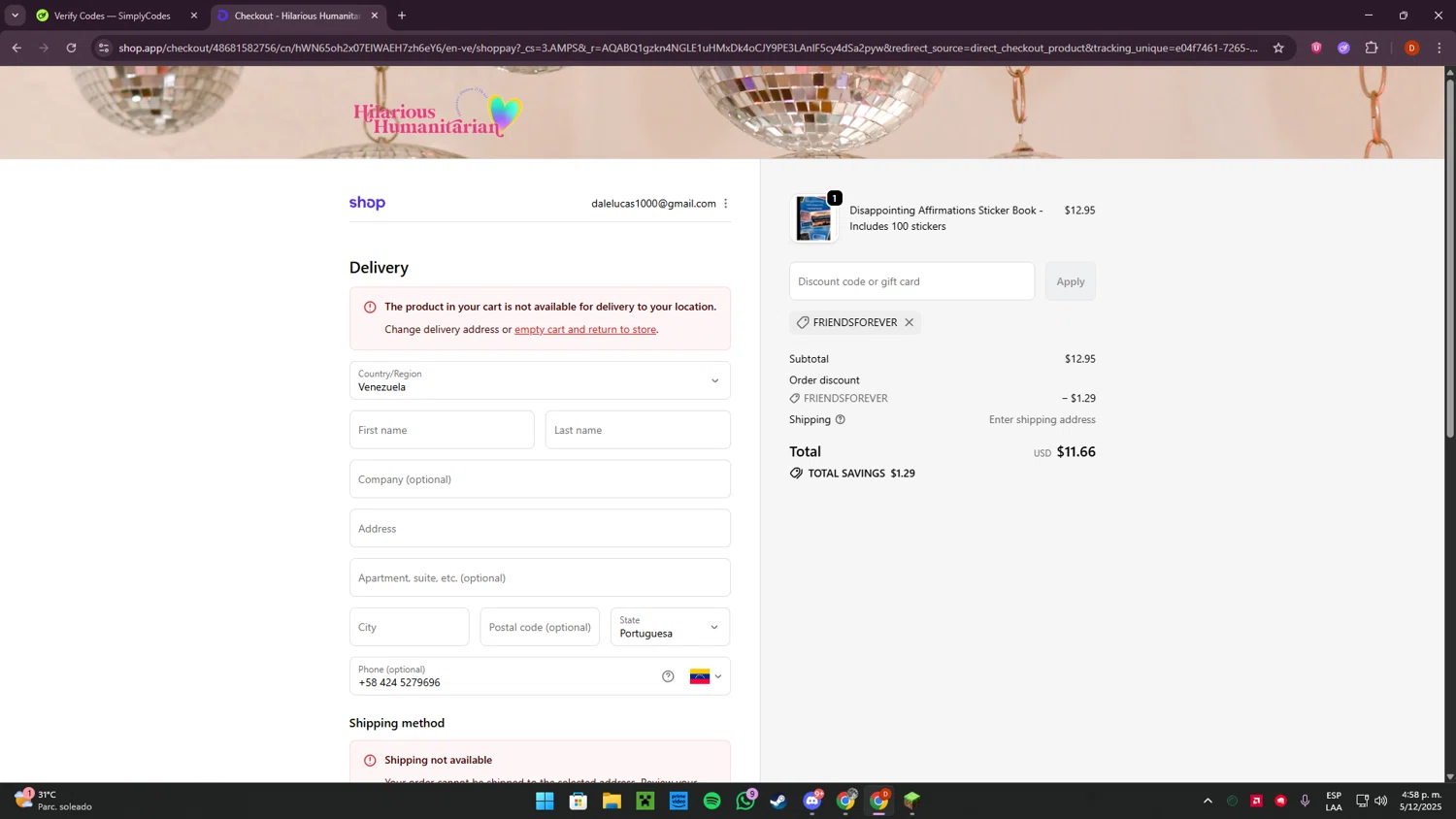
Task: Click the red shield extension icon
Action: (x=1316, y=48)
